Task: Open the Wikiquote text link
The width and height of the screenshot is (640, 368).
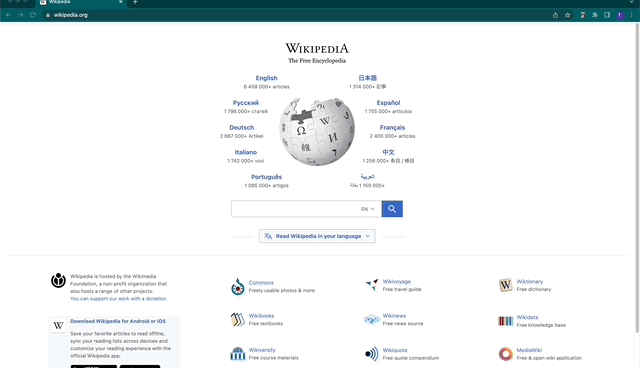Action: 395,350
